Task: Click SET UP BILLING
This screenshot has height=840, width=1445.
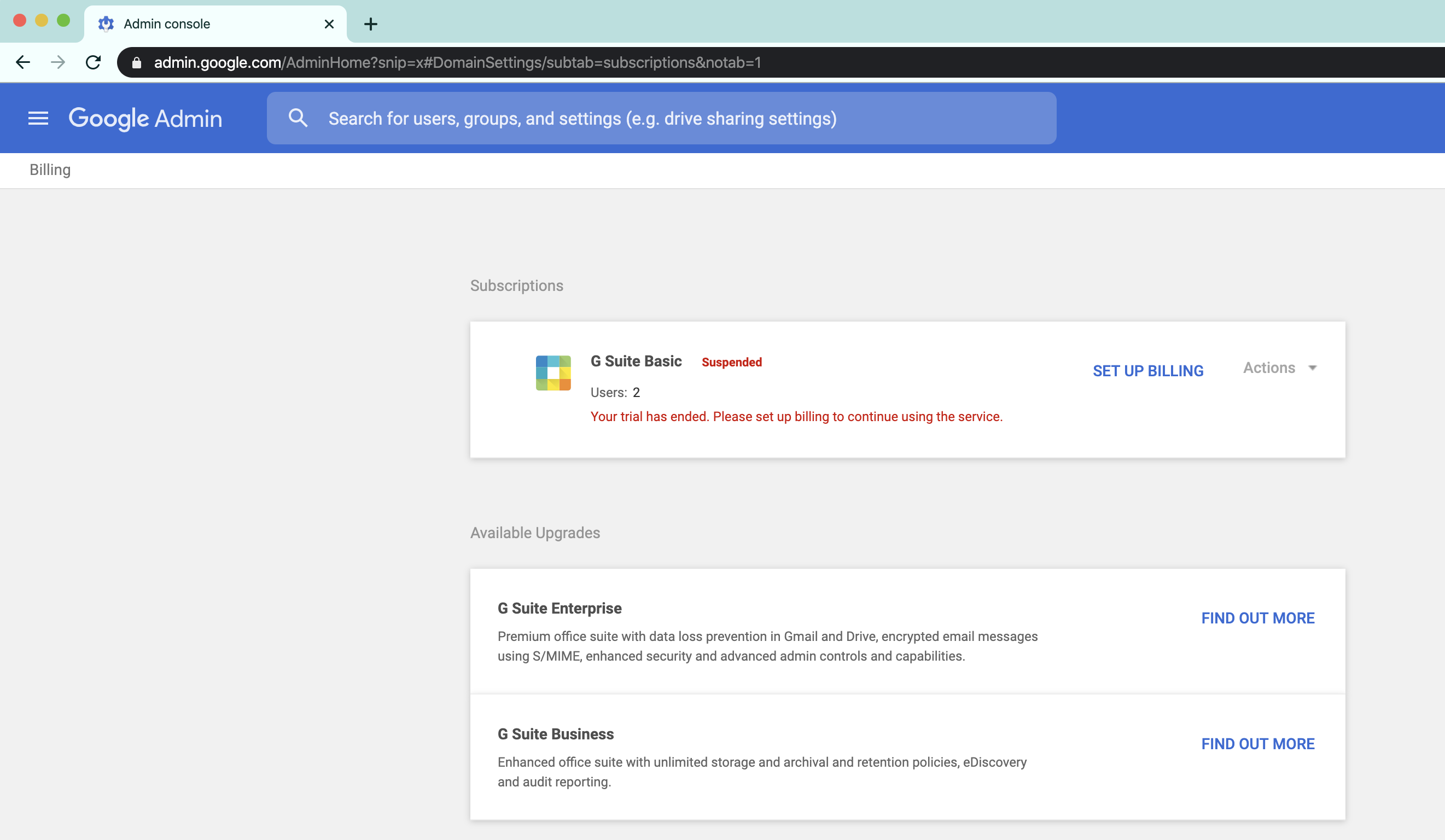Action: (1148, 371)
